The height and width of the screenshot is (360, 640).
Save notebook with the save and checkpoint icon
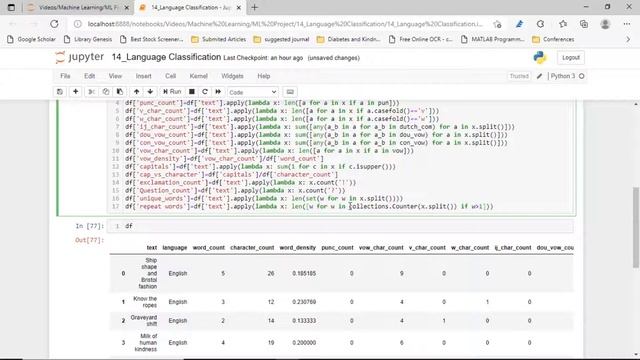[x=60, y=92]
